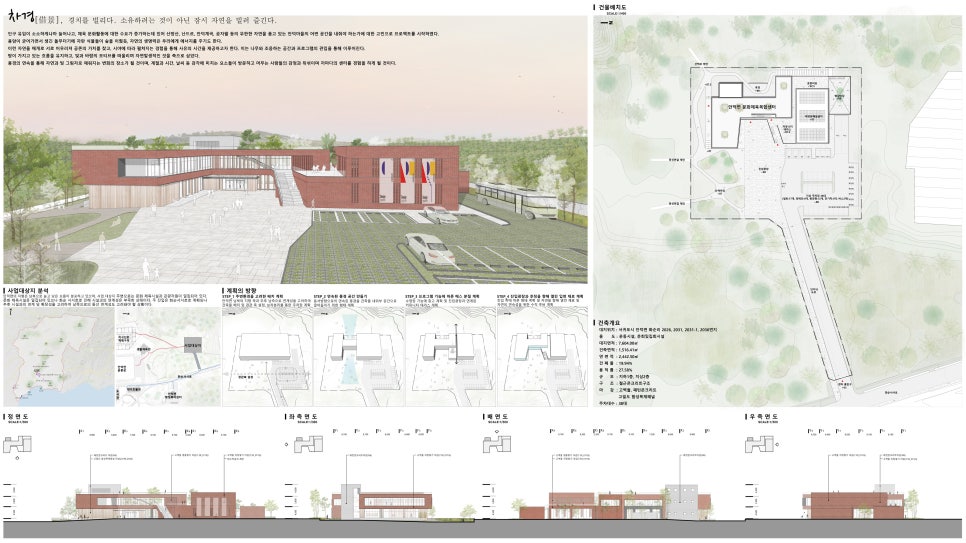
Task: Open the STEP_2 diagram with blue void
Action: 359,357
